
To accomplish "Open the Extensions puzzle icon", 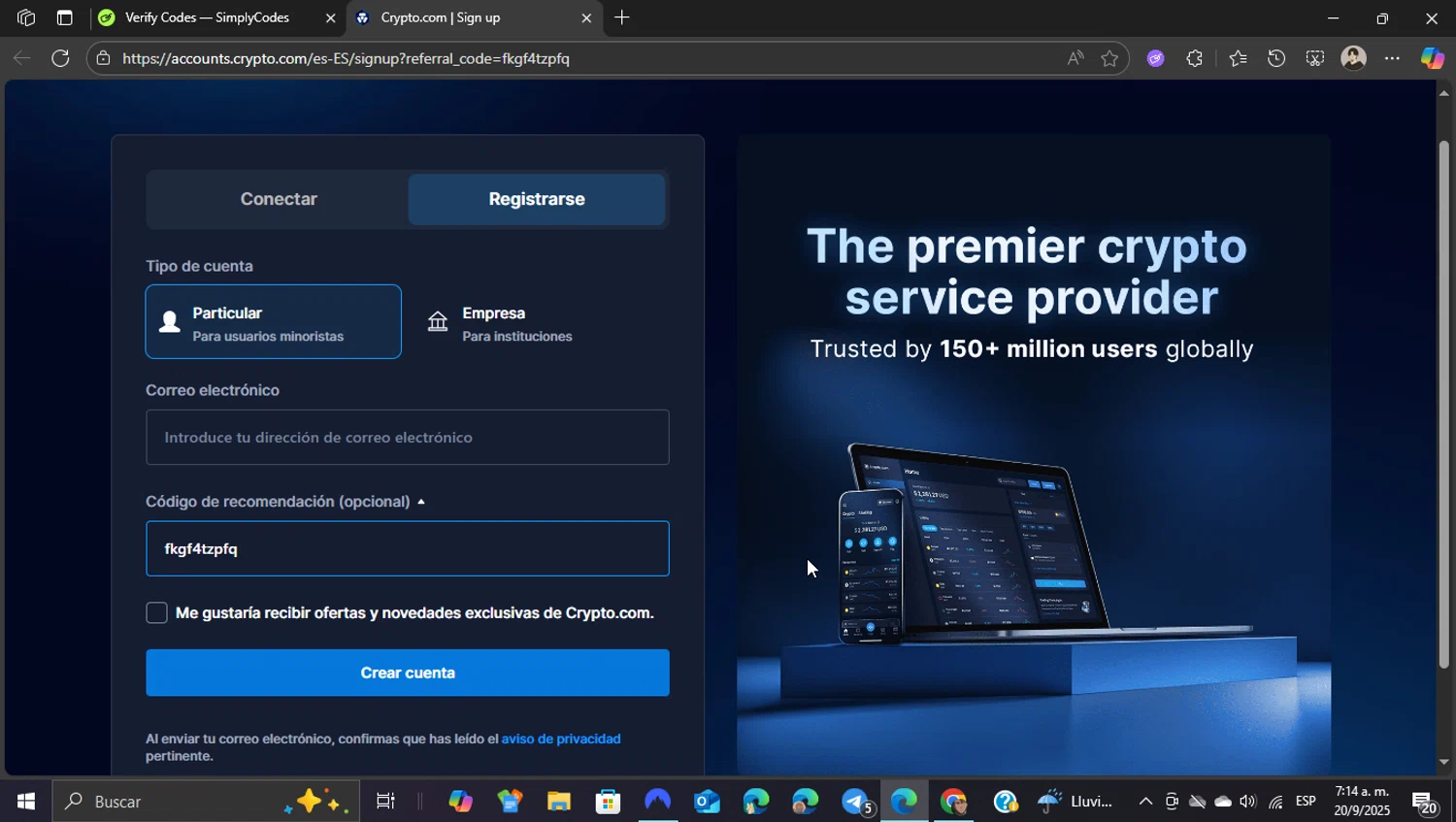I will pos(1195,58).
